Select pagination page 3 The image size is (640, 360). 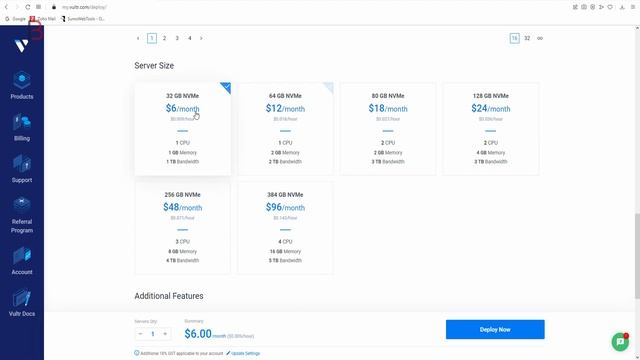click(177, 38)
